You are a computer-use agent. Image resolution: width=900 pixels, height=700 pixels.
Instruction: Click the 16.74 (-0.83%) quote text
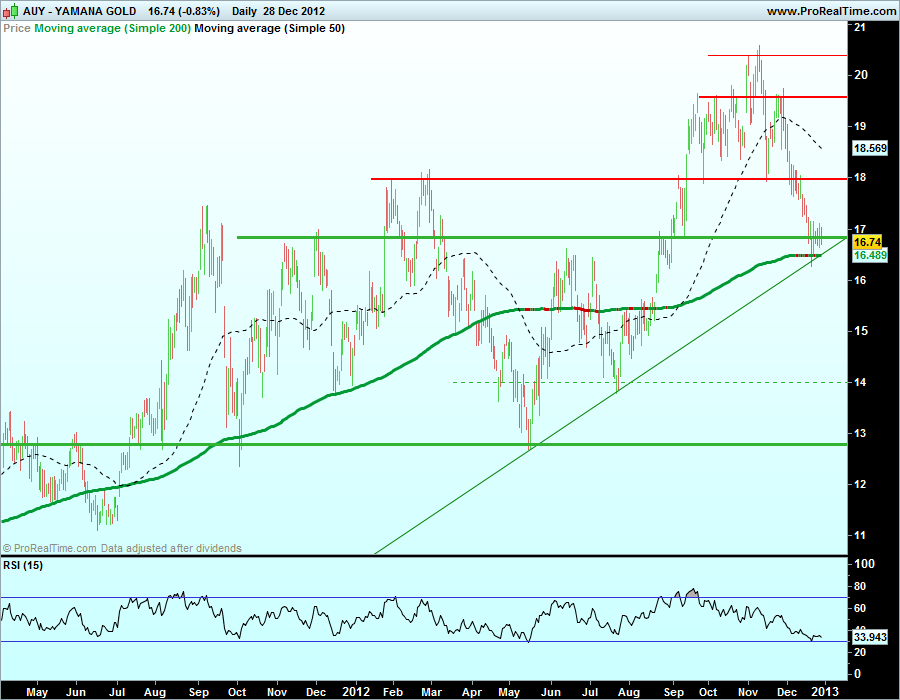[x=184, y=11]
